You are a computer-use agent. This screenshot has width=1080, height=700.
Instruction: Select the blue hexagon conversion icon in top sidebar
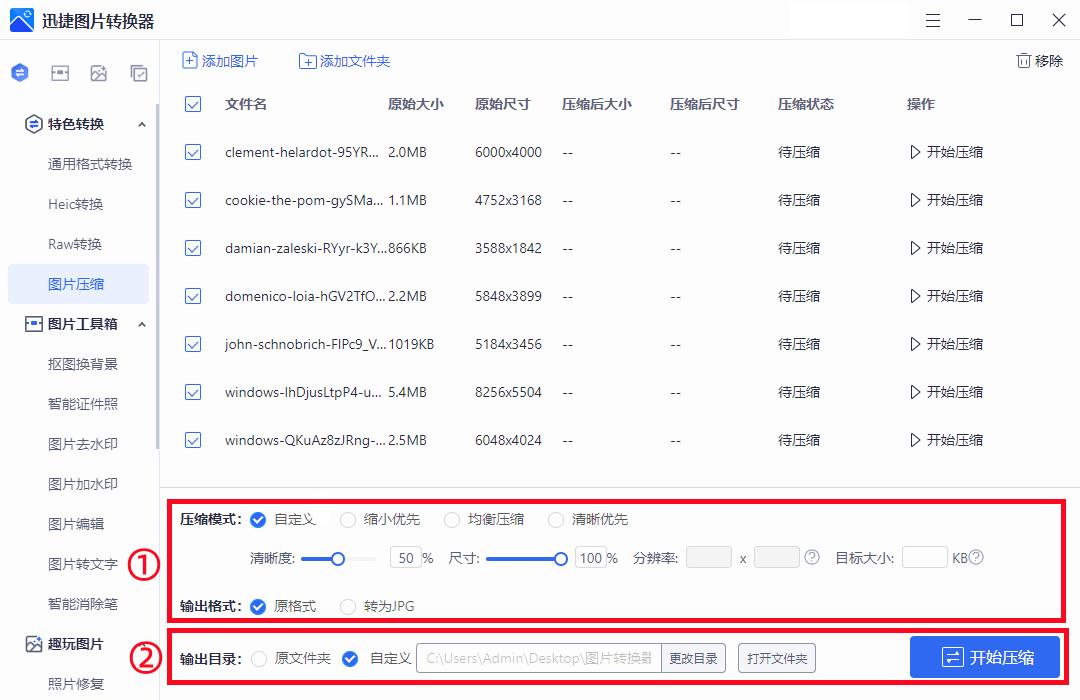[20, 72]
